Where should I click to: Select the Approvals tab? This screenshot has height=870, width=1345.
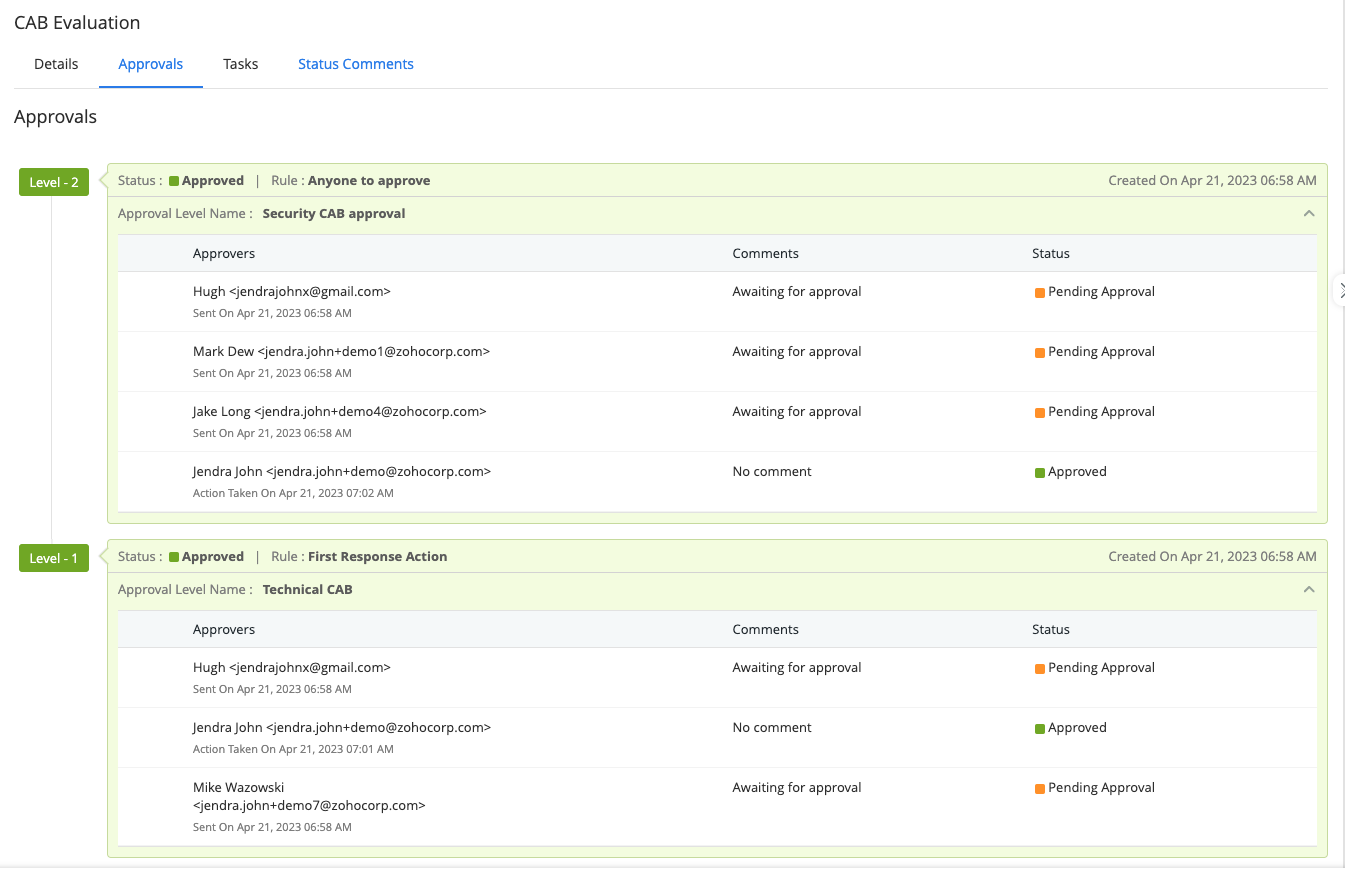pyautogui.click(x=150, y=64)
